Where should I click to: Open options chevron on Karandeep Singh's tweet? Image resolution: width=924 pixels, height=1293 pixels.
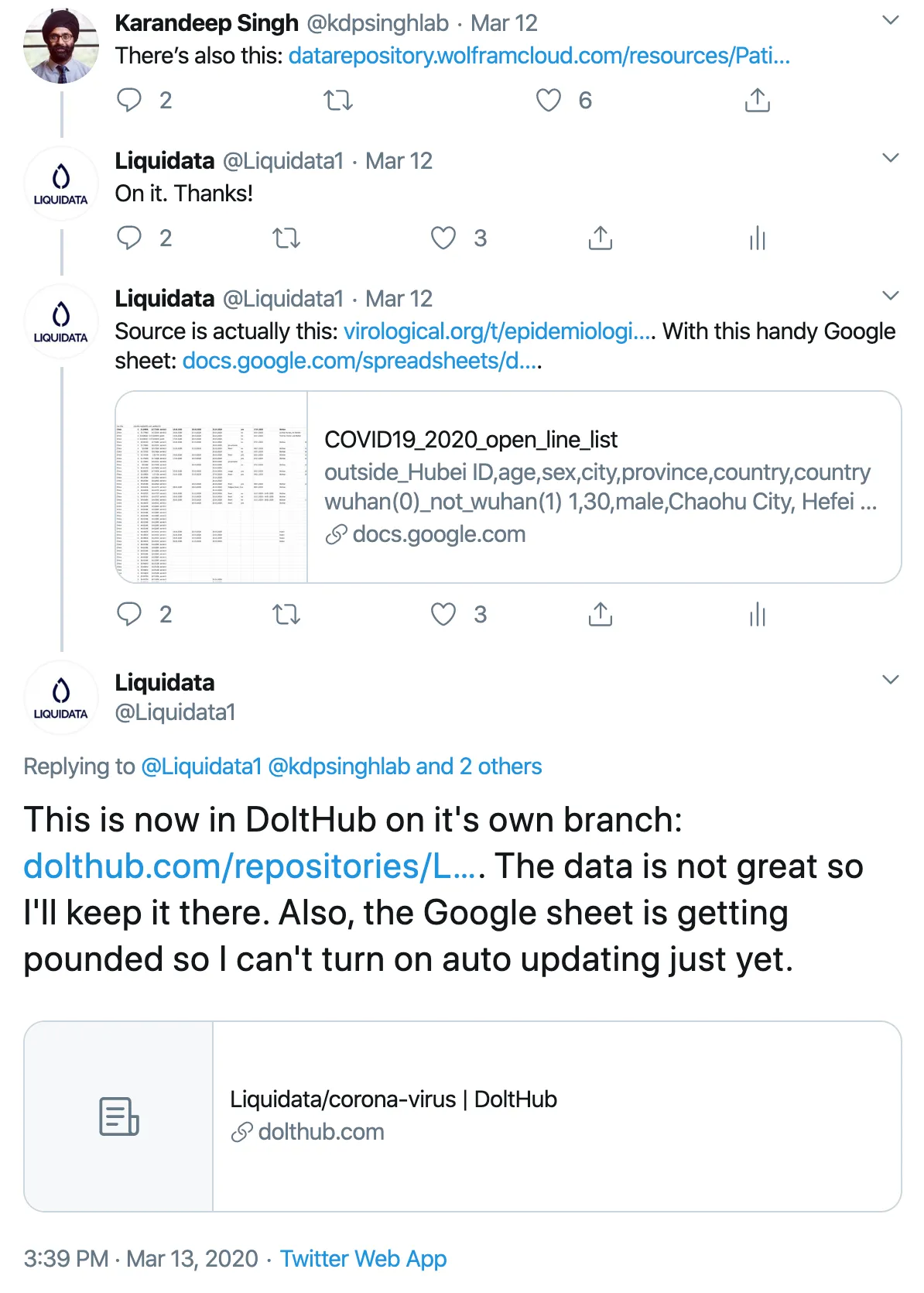pyautogui.click(x=891, y=20)
